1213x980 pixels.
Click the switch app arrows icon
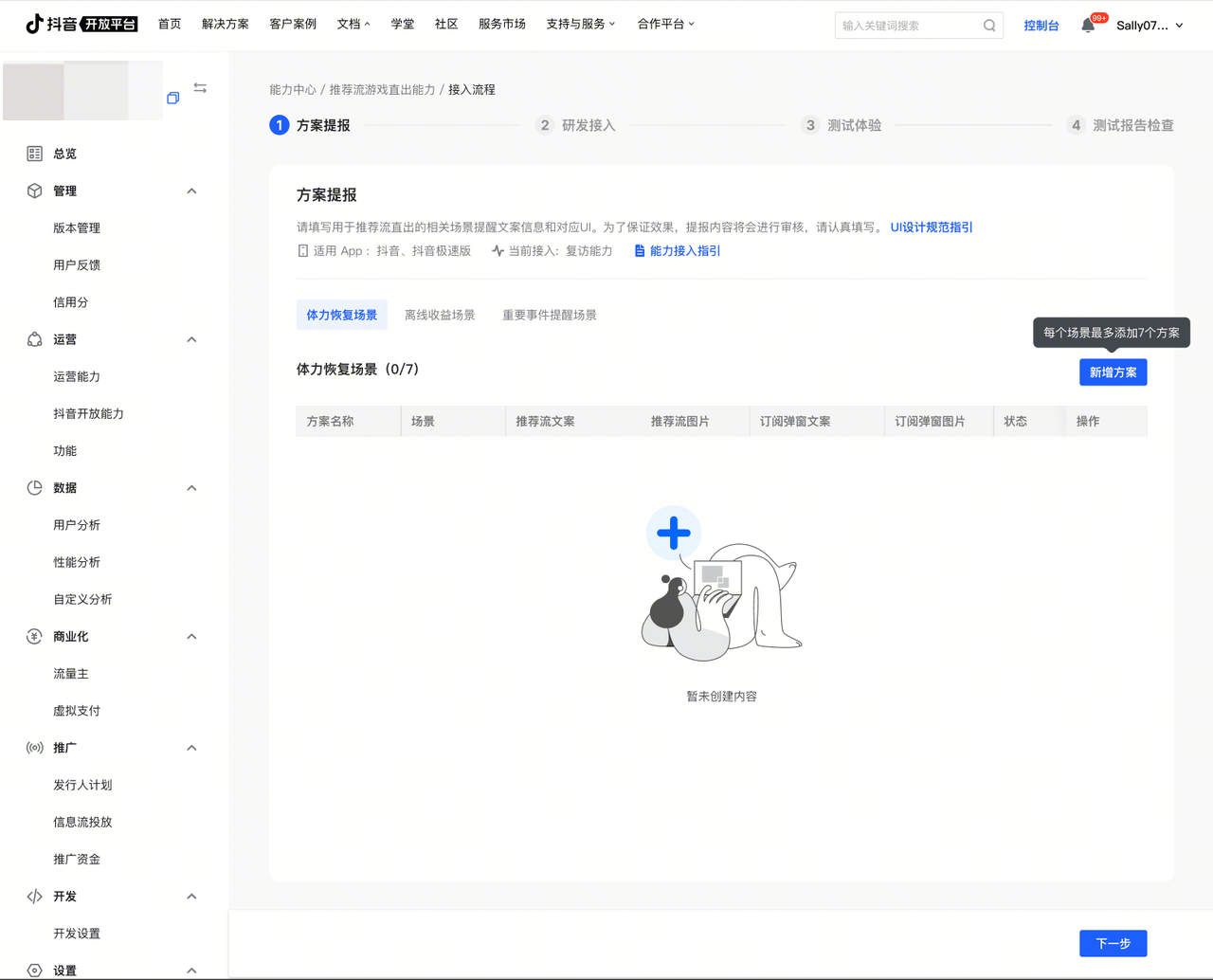[200, 88]
